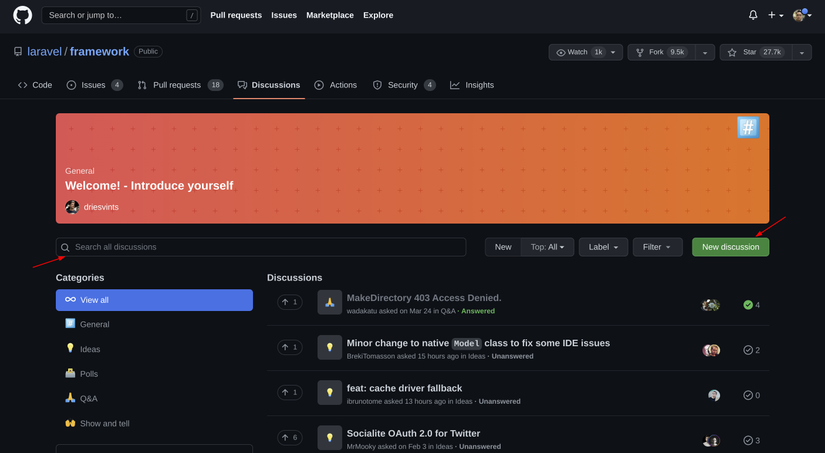Click the hash emoji on the banner
825x453 pixels.
[748, 127]
